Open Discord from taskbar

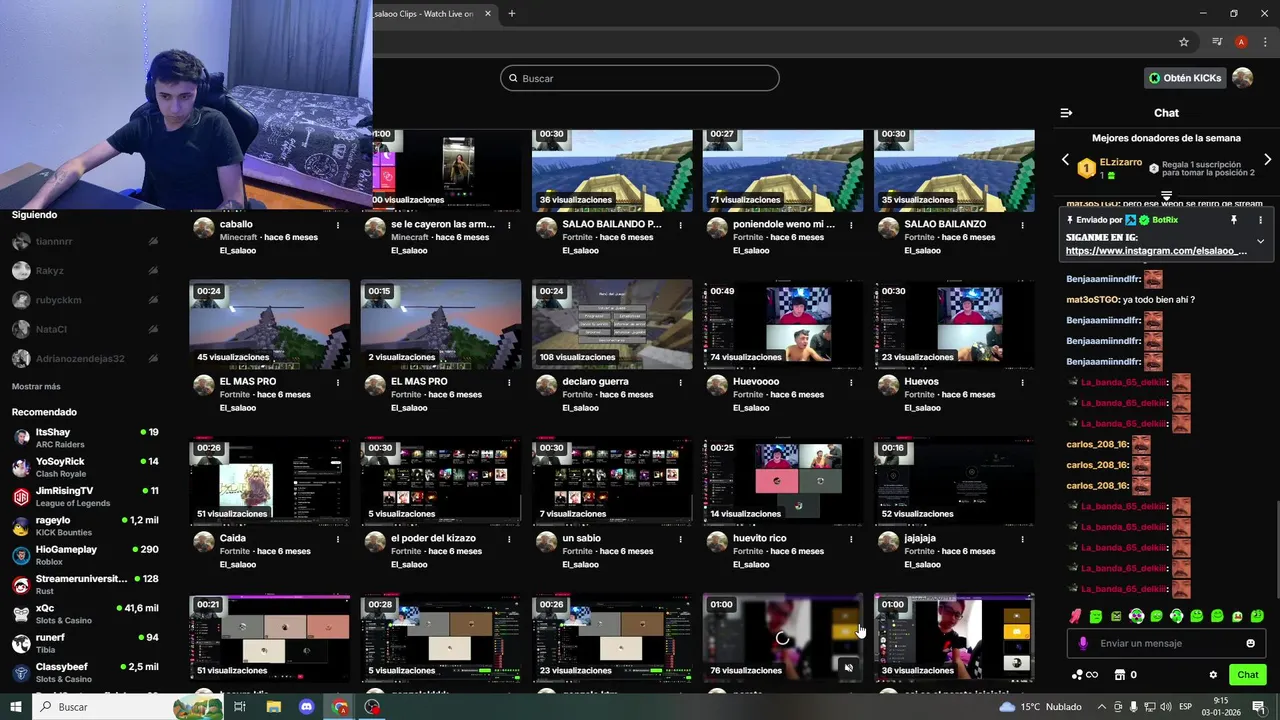tap(307, 707)
